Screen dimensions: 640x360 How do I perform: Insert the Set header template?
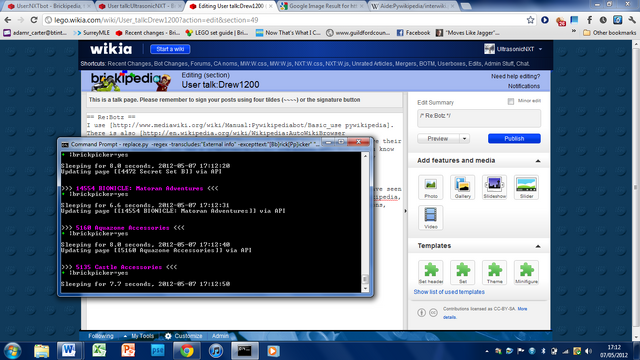(x=431, y=272)
